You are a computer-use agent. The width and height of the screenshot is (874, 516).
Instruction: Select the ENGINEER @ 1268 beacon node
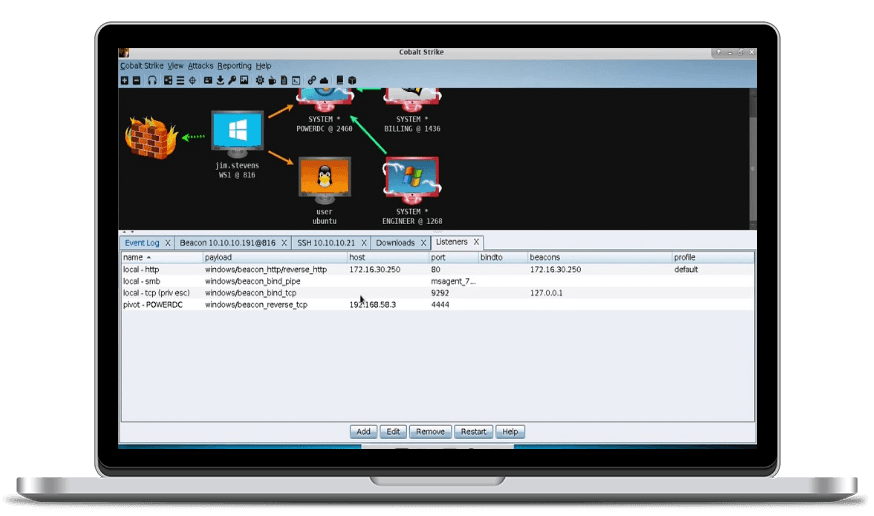coord(412,180)
